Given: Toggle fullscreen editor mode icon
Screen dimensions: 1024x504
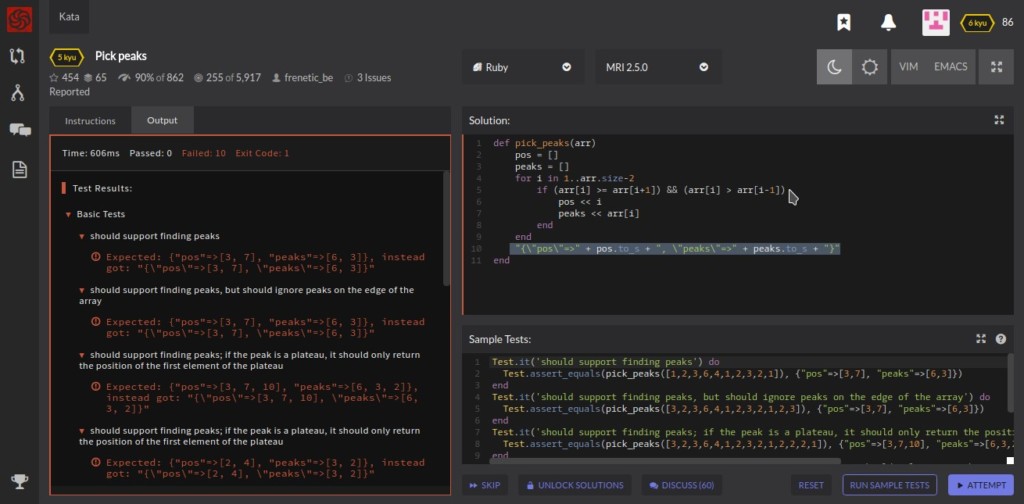Looking at the screenshot, I should coord(996,67).
